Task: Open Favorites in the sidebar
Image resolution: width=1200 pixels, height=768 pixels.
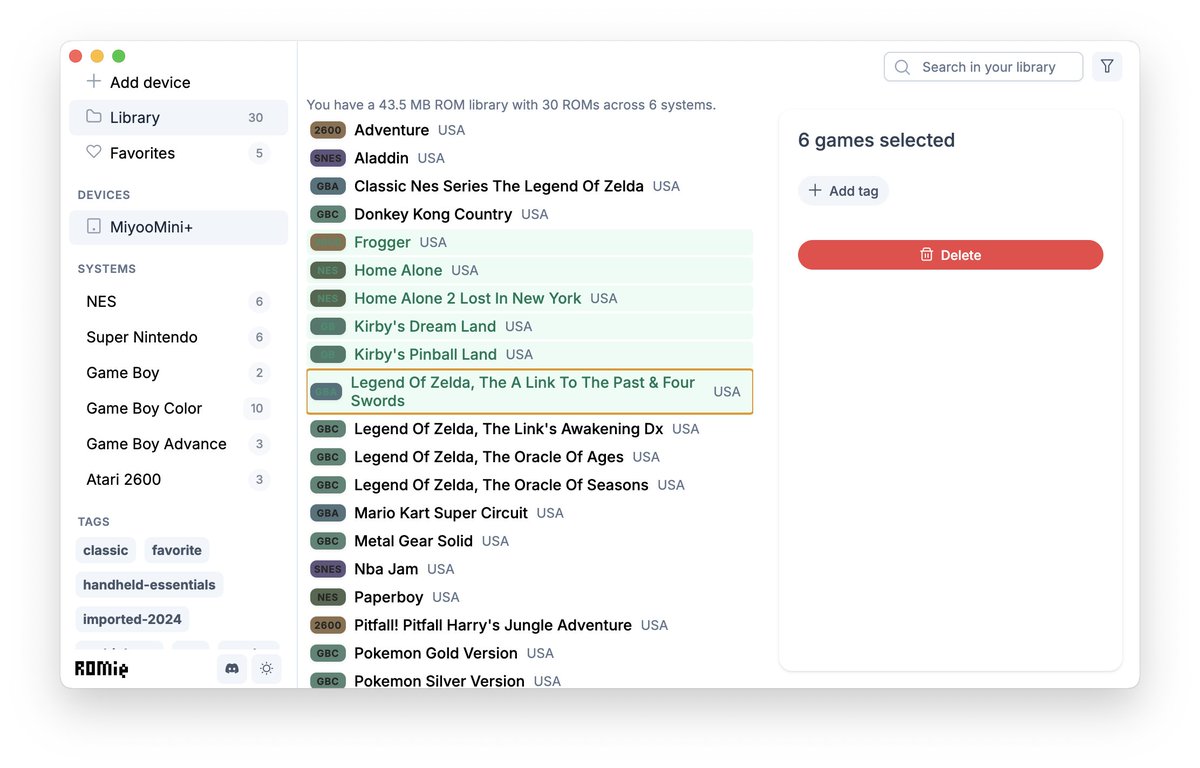Action: click(x=178, y=153)
